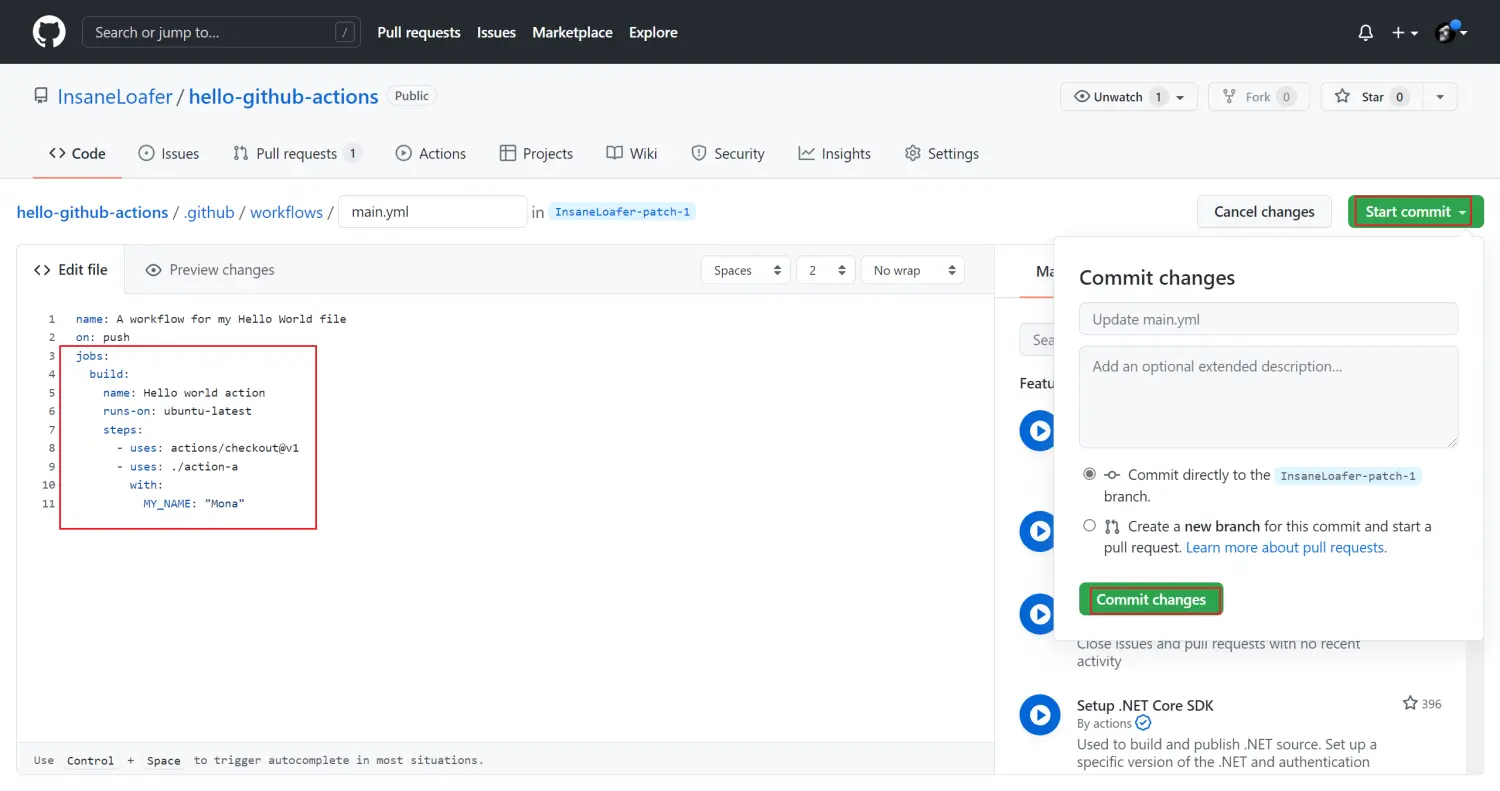Expand the dropdown next to Star

(x=1440, y=97)
